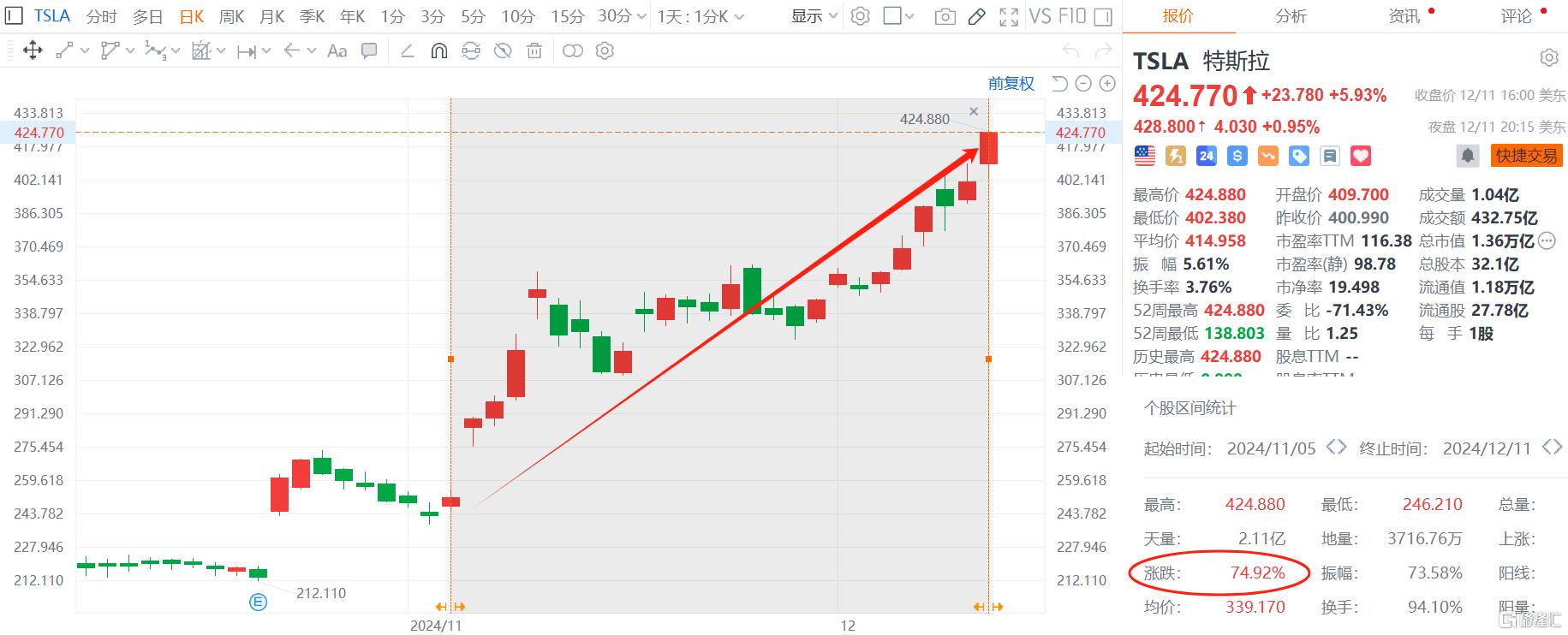Reset chart view with the restore icon
1568x635 pixels.
[x=1060, y=83]
